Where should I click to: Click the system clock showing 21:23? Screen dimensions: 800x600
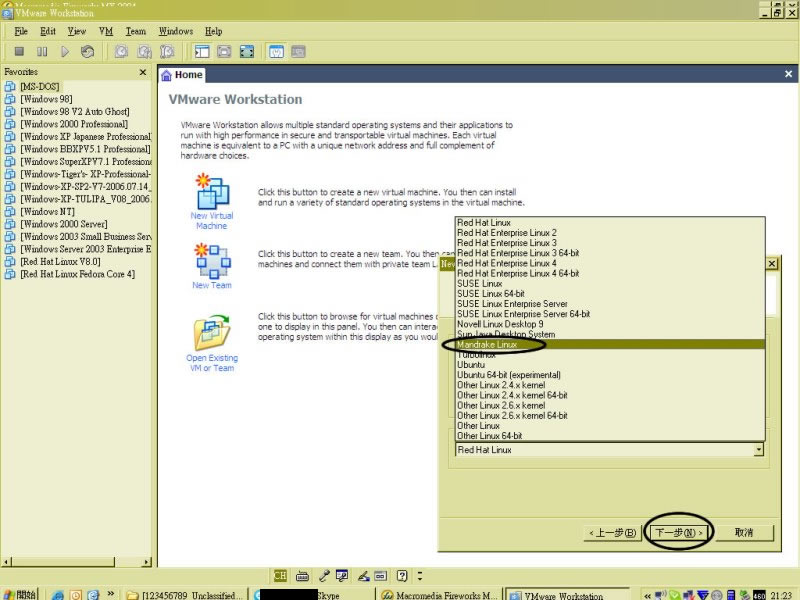coord(782,595)
